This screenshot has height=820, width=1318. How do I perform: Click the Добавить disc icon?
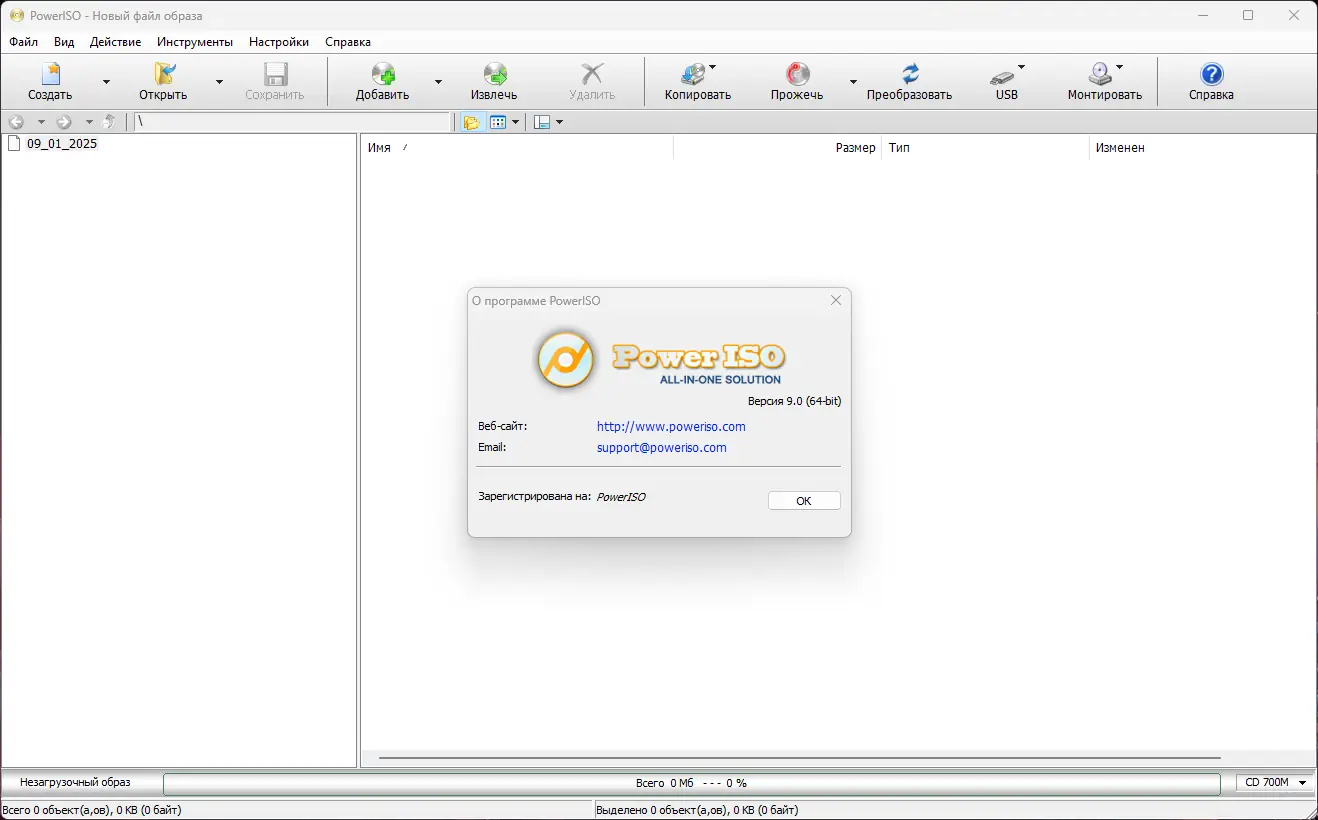[x=383, y=74]
